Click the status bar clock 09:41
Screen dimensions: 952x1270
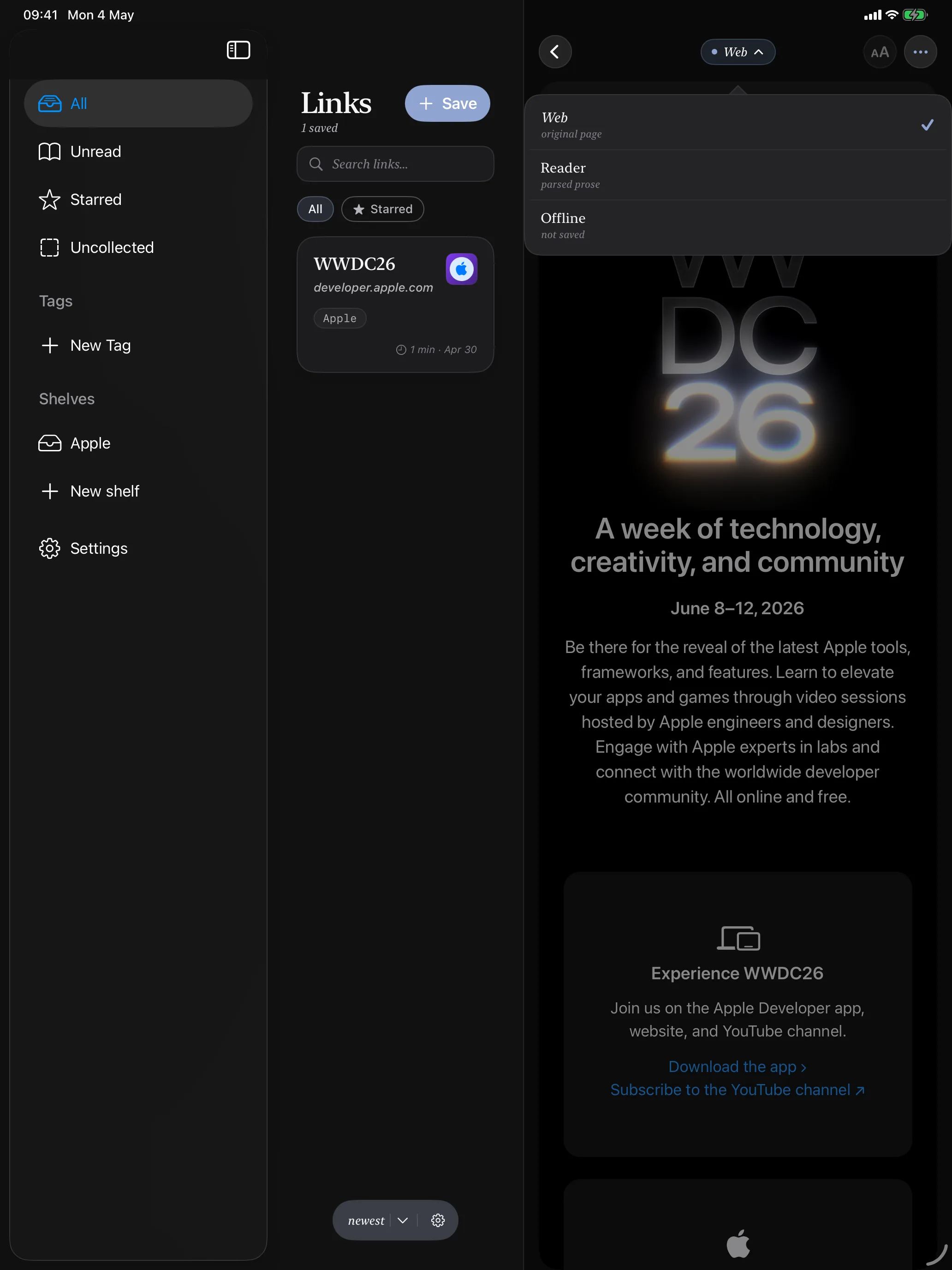tap(41, 15)
